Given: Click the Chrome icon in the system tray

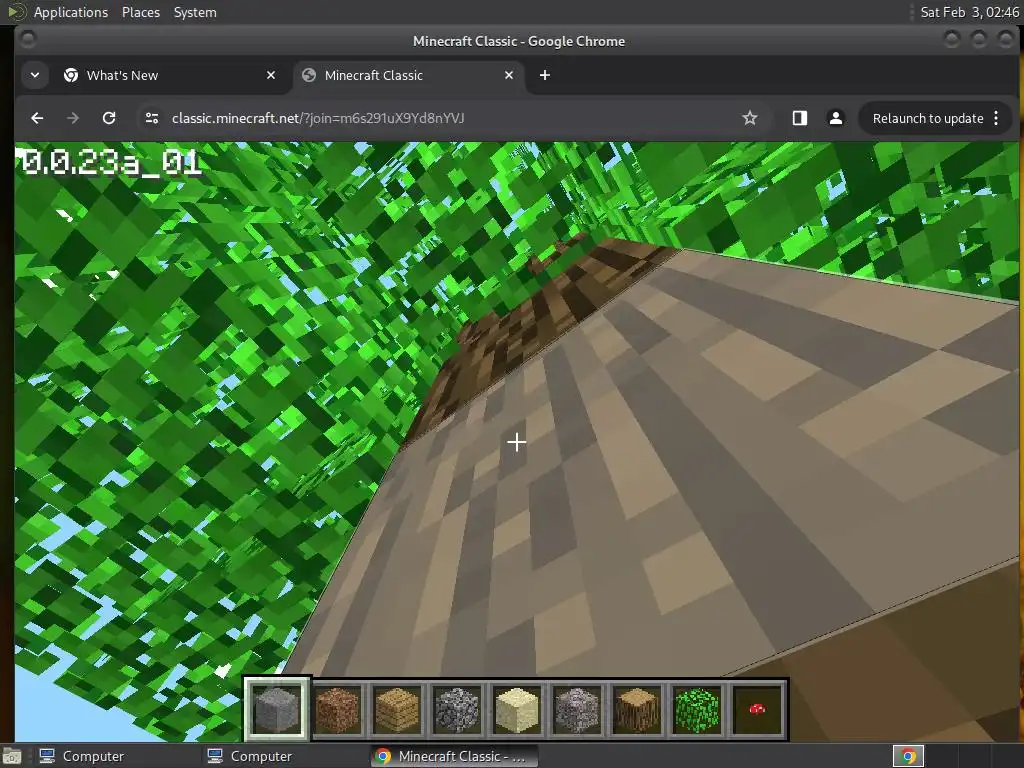Looking at the screenshot, I should click(908, 756).
